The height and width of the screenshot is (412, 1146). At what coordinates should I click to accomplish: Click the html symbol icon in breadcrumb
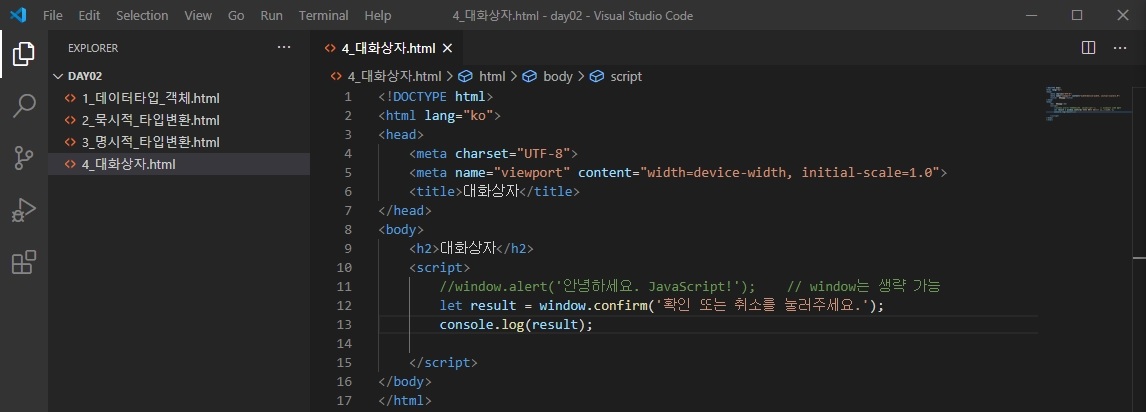[466, 76]
